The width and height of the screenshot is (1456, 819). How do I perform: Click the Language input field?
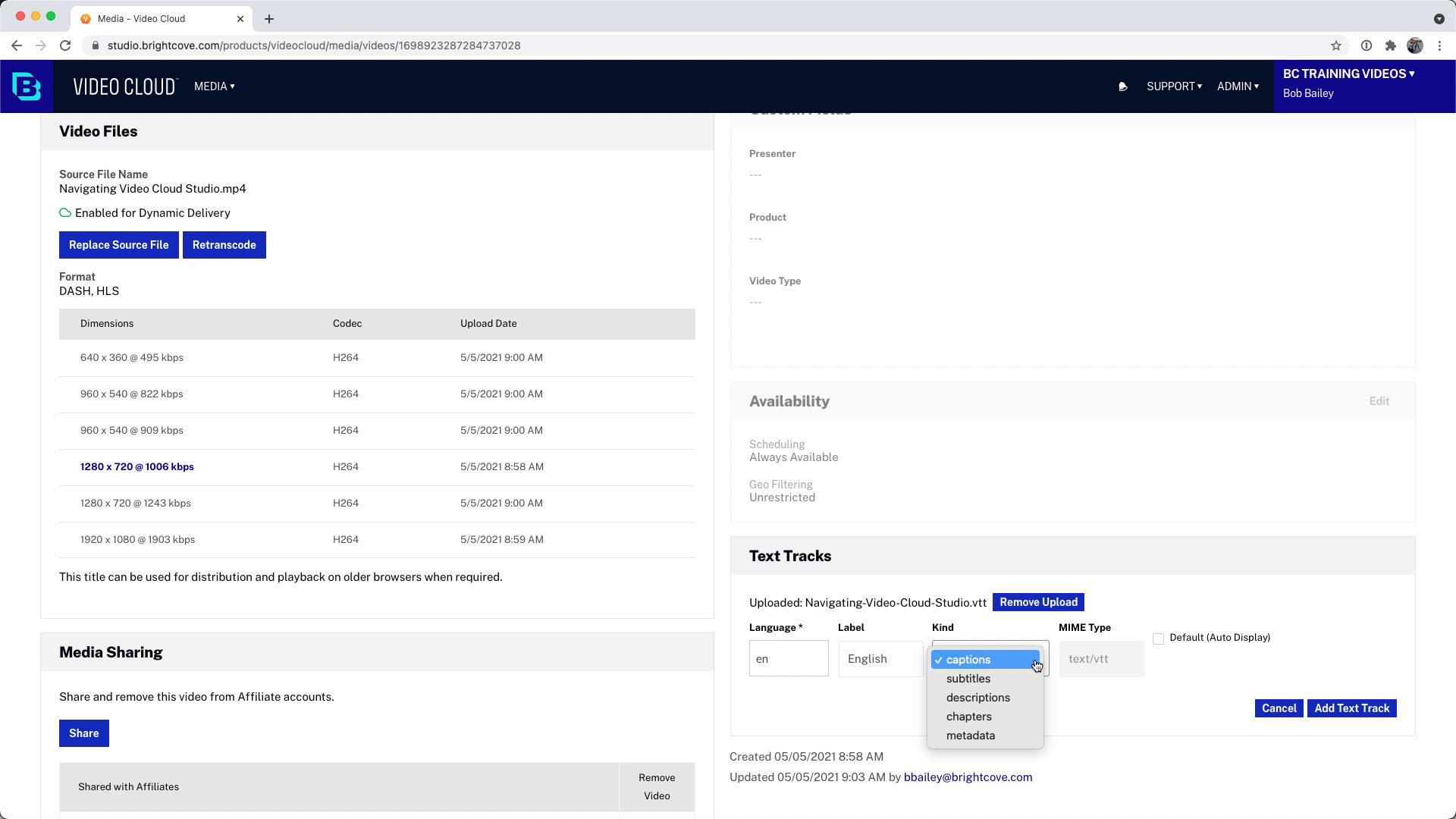click(x=788, y=659)
